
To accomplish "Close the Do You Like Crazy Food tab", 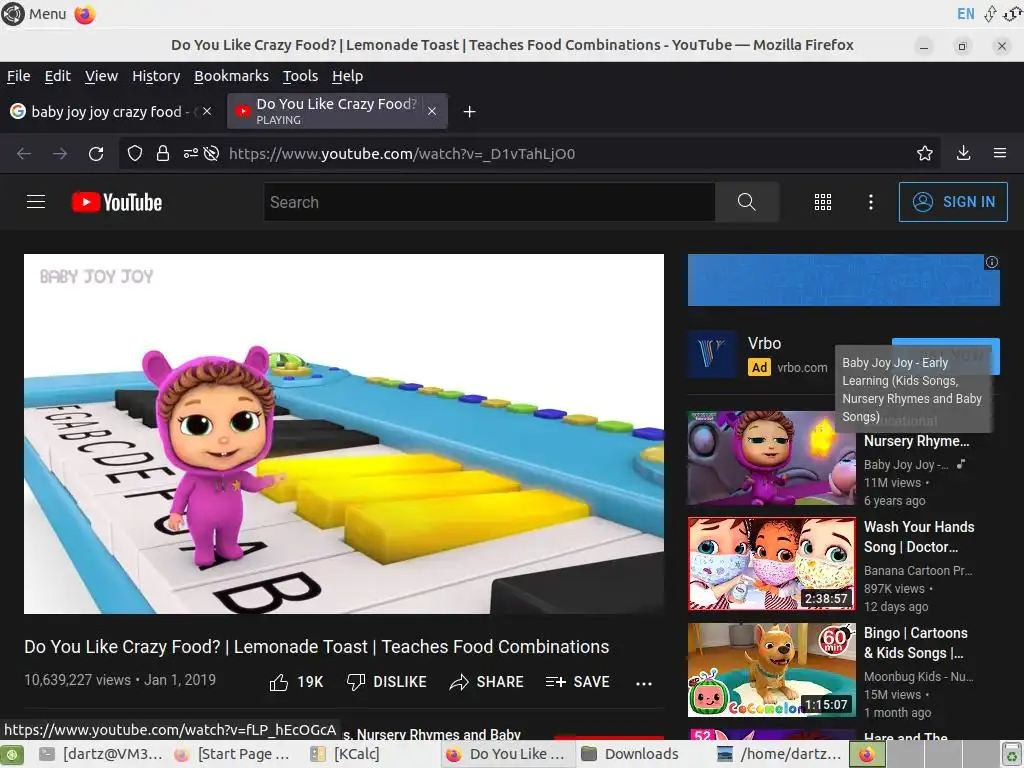I will coord(432,112).
